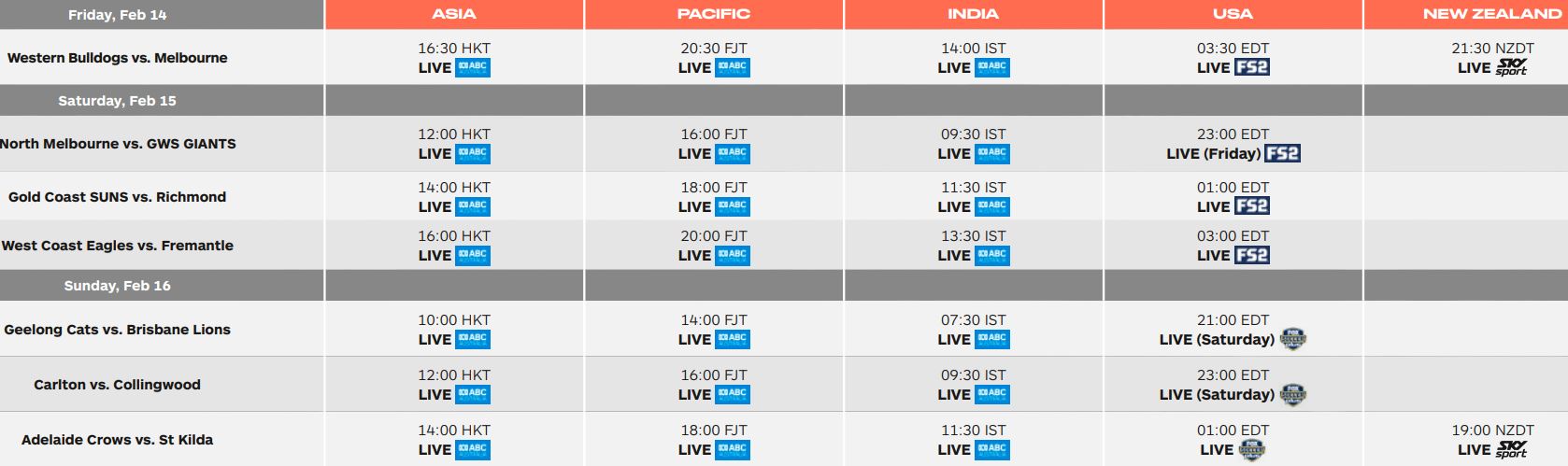Screen dimensions: 1568x466
Task: Click ABC logo for Adelaide Crows Pacific broadcast
Action: pyautogui.click(x=733, y=449)
